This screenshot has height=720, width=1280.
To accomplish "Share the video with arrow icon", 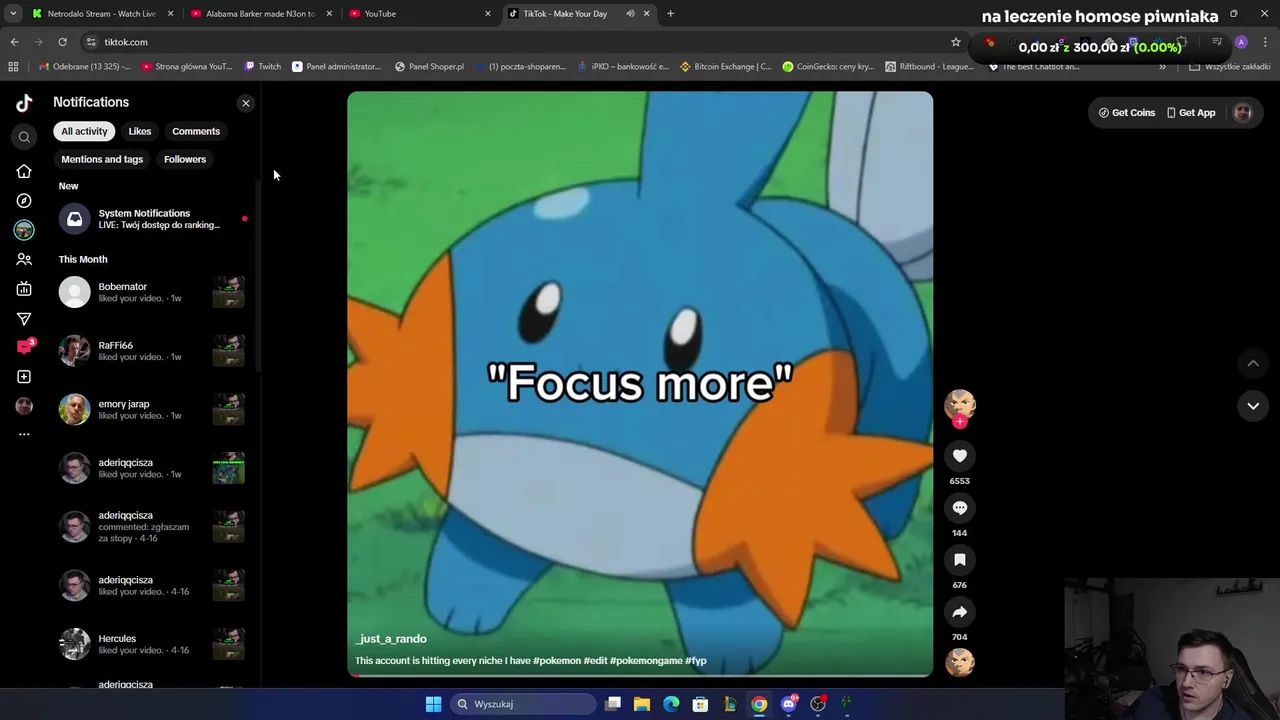I will (960, 612).
